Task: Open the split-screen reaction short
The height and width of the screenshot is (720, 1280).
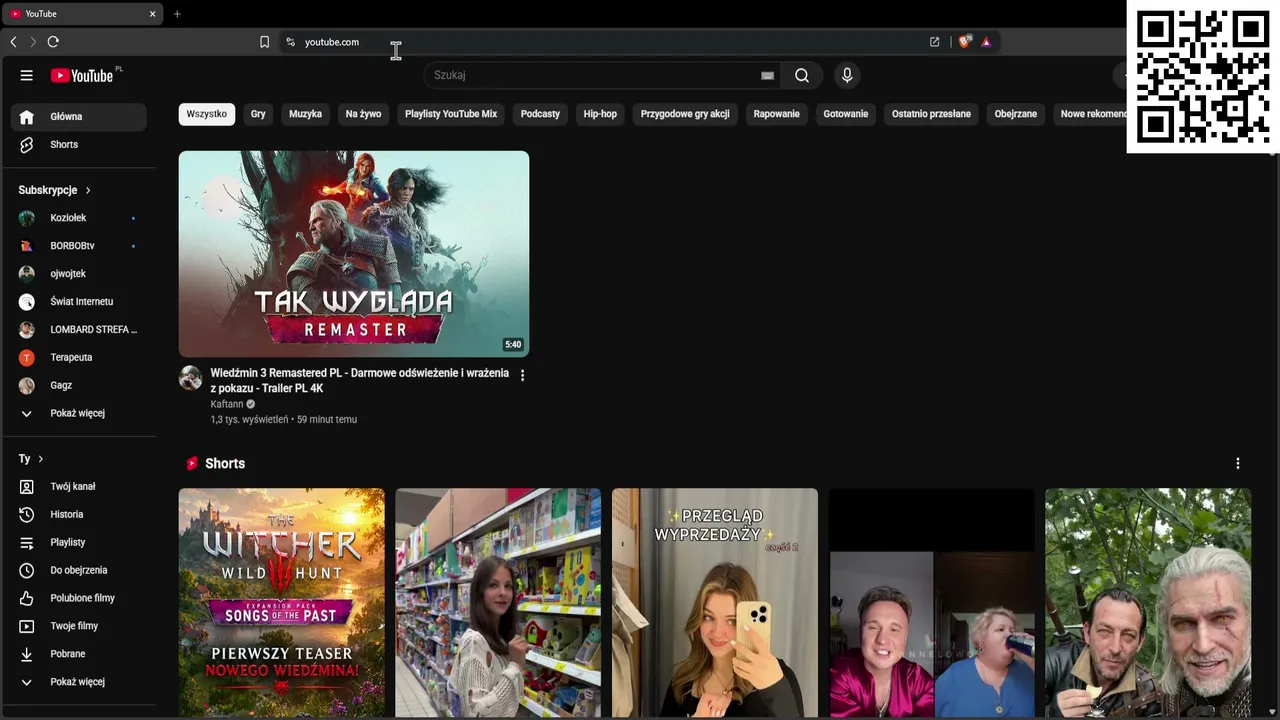Action: pyautogui.click(x=932, y=603)
